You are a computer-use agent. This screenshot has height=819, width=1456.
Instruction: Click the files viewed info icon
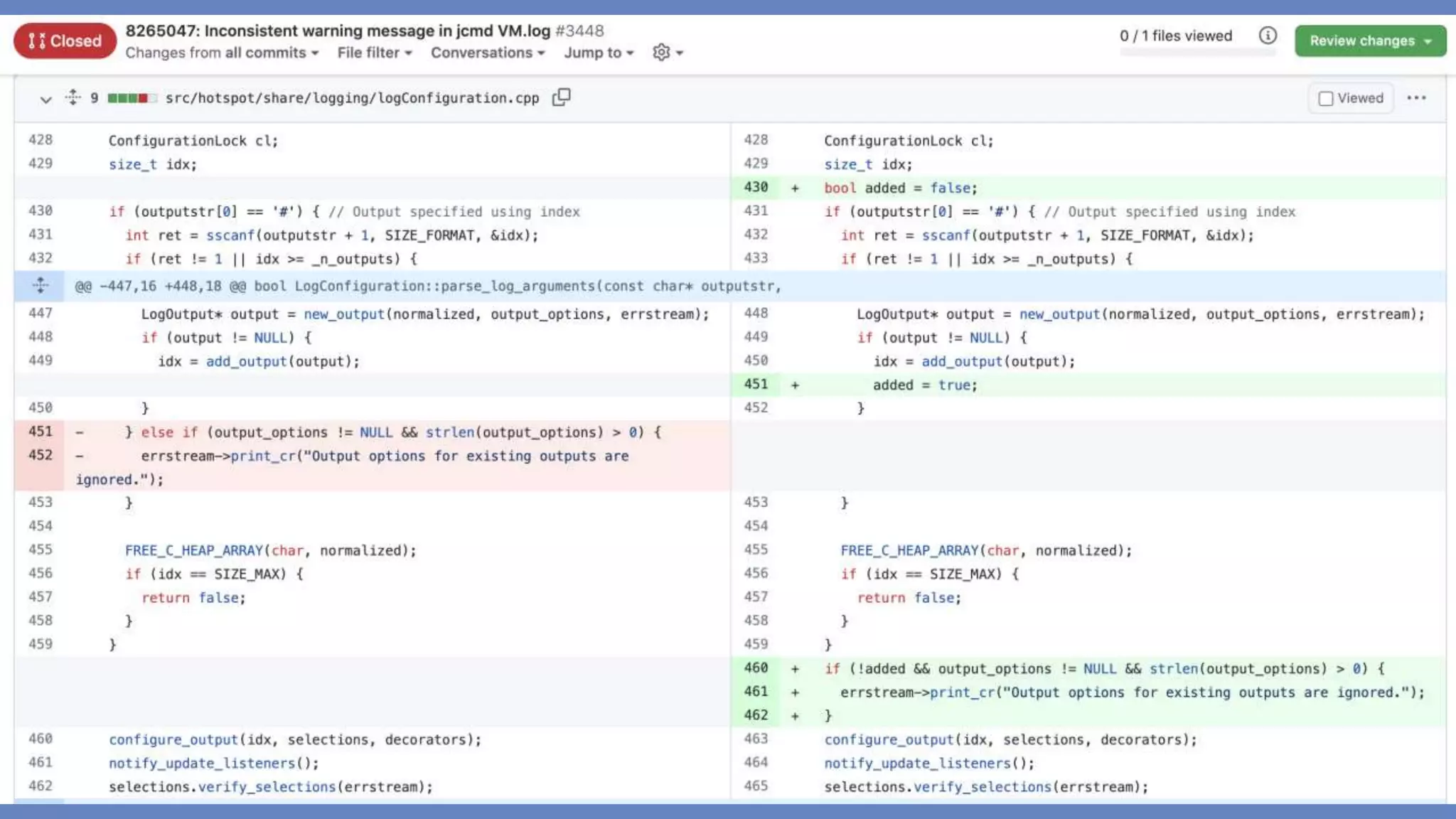[1267, 36]
